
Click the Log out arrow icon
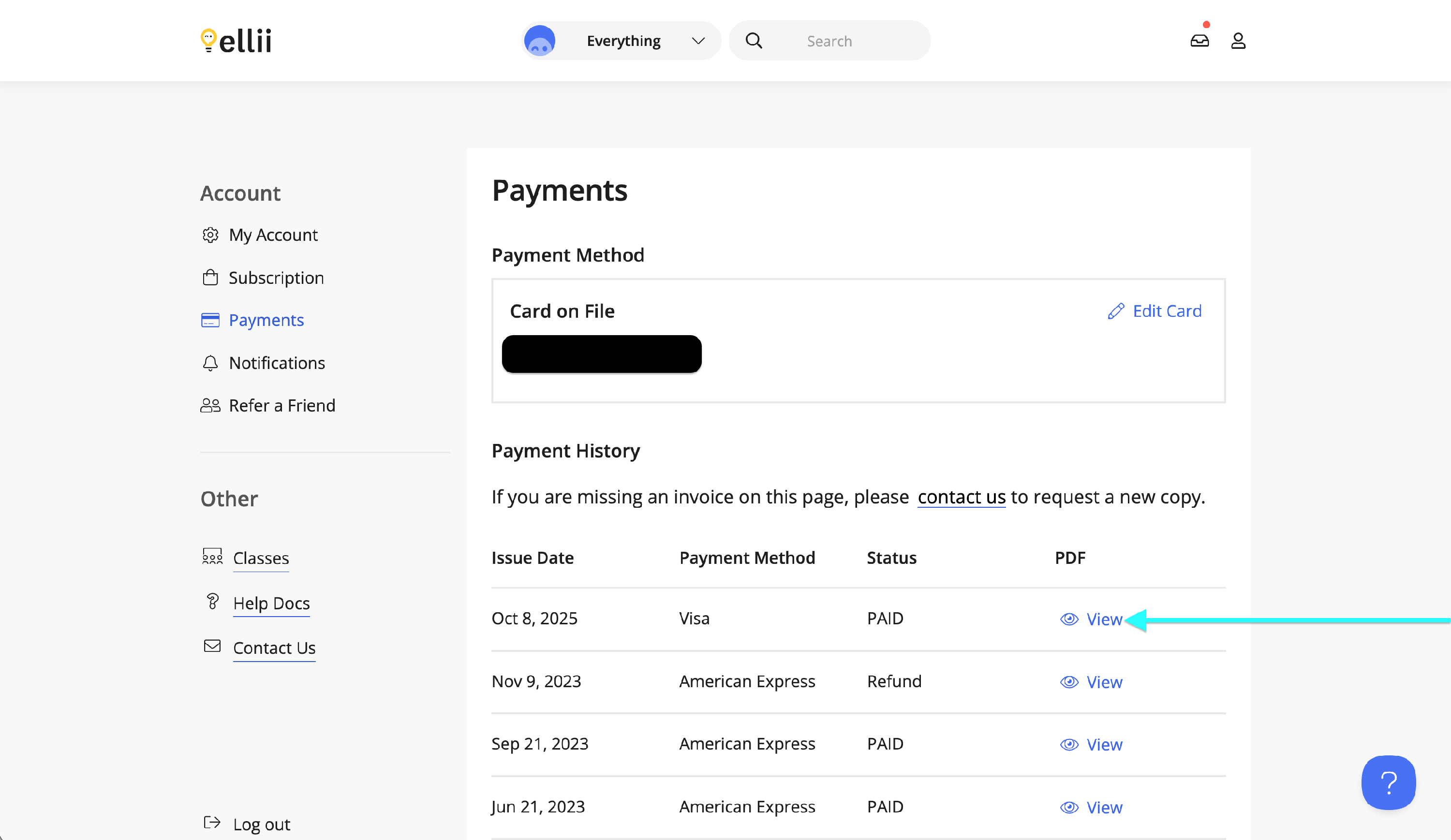coord(212,822)
